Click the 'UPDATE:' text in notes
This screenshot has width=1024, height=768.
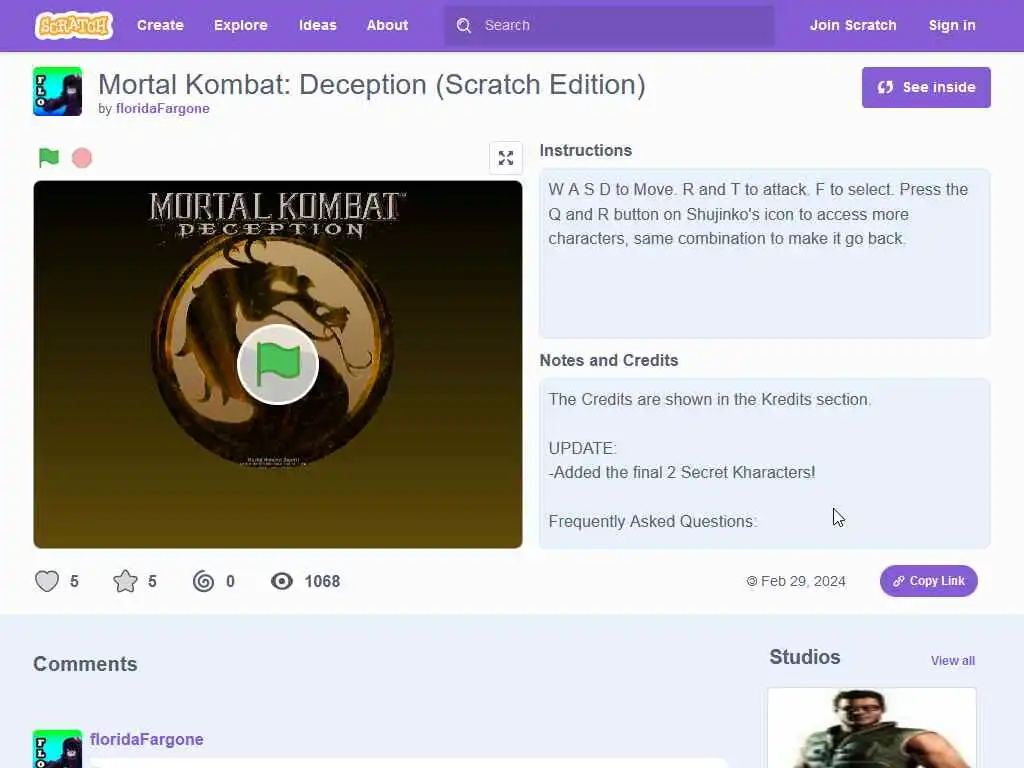[582, 448]
